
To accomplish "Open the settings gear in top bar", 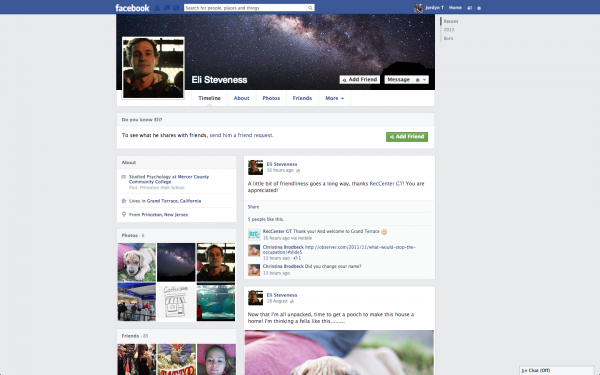I will pyautogui.click(x=479, y=8).
